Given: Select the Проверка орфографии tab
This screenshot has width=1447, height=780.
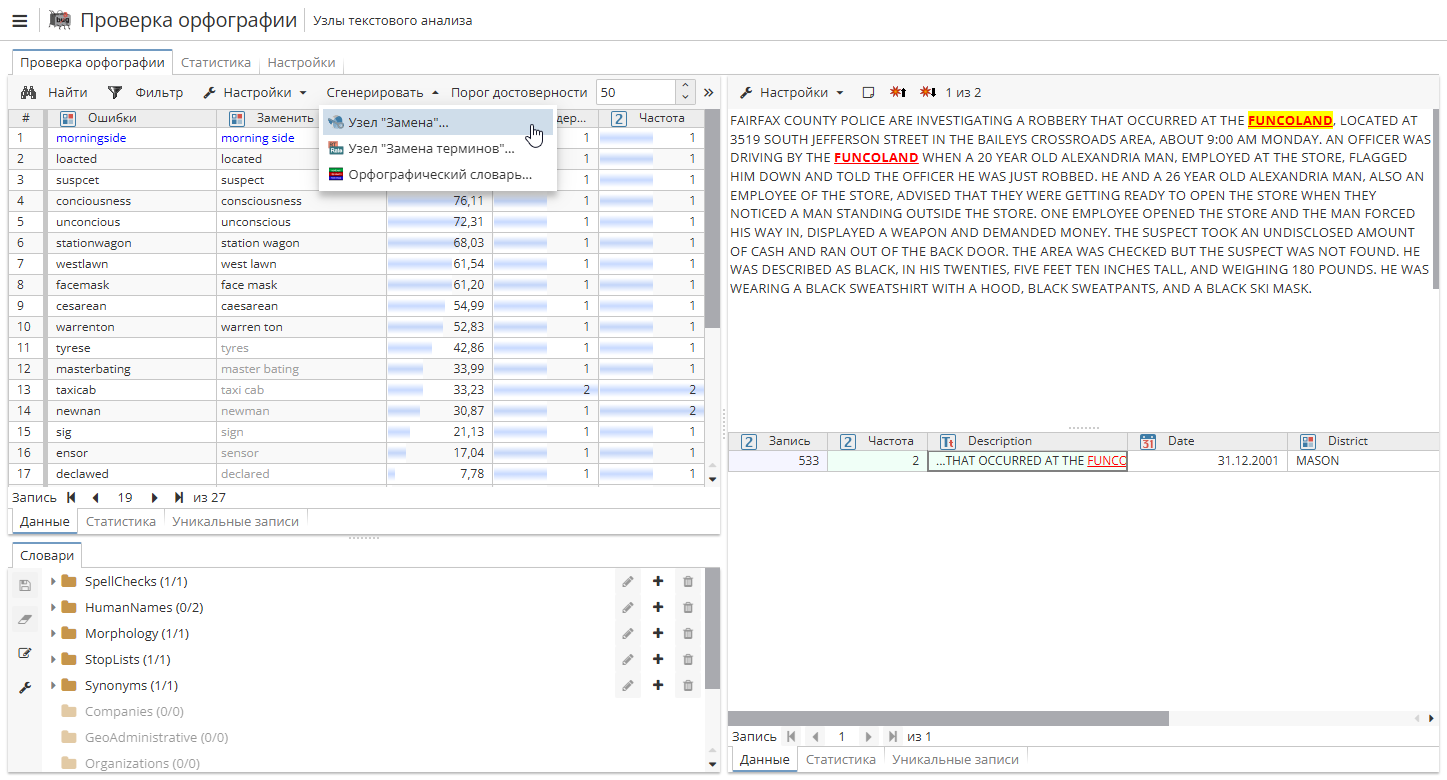Looking at the screenshot, I should point(92,62).
